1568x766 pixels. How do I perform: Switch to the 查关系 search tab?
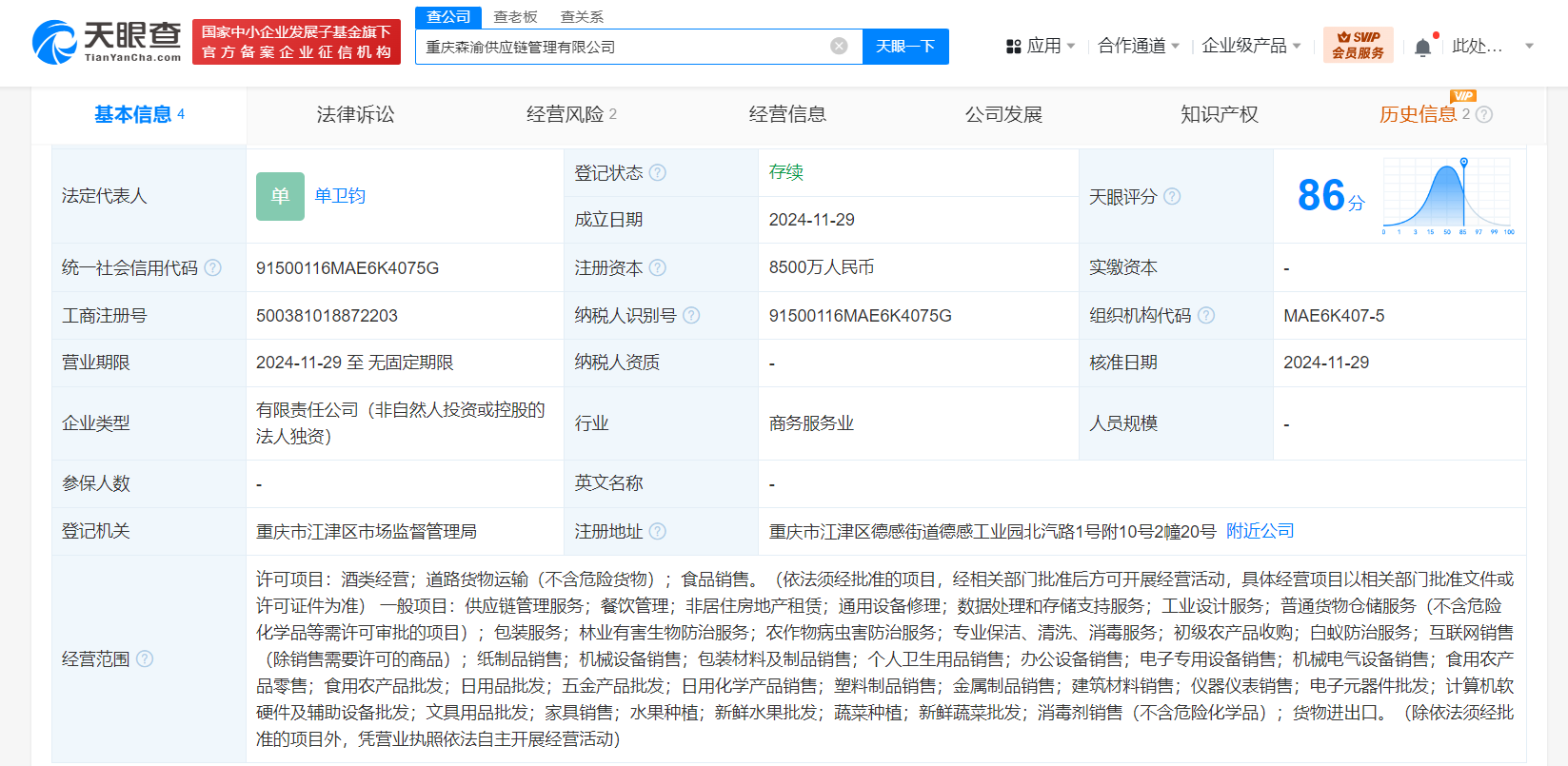point(582,17)
